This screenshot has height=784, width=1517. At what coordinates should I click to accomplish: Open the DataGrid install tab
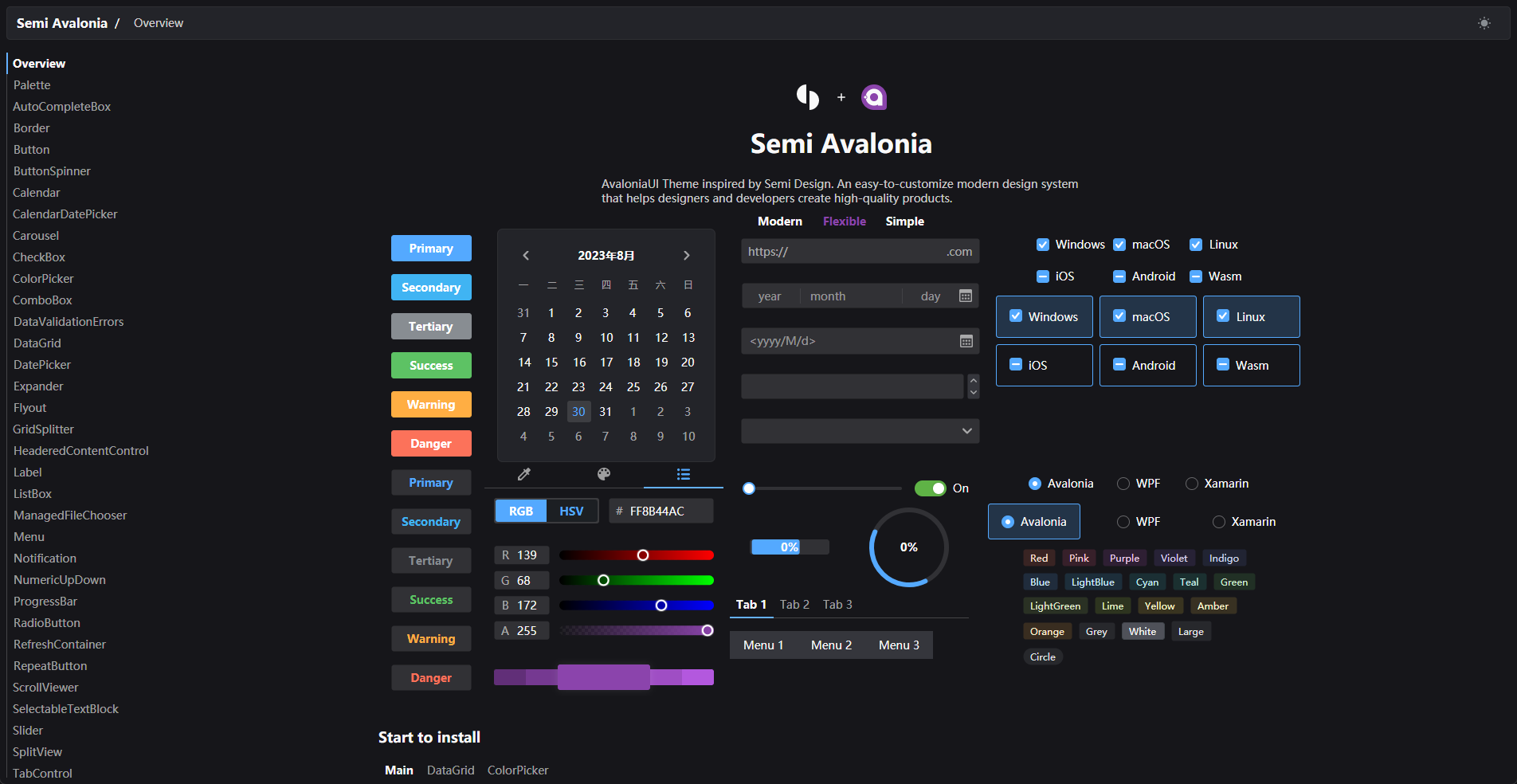[x=450, y=770]
